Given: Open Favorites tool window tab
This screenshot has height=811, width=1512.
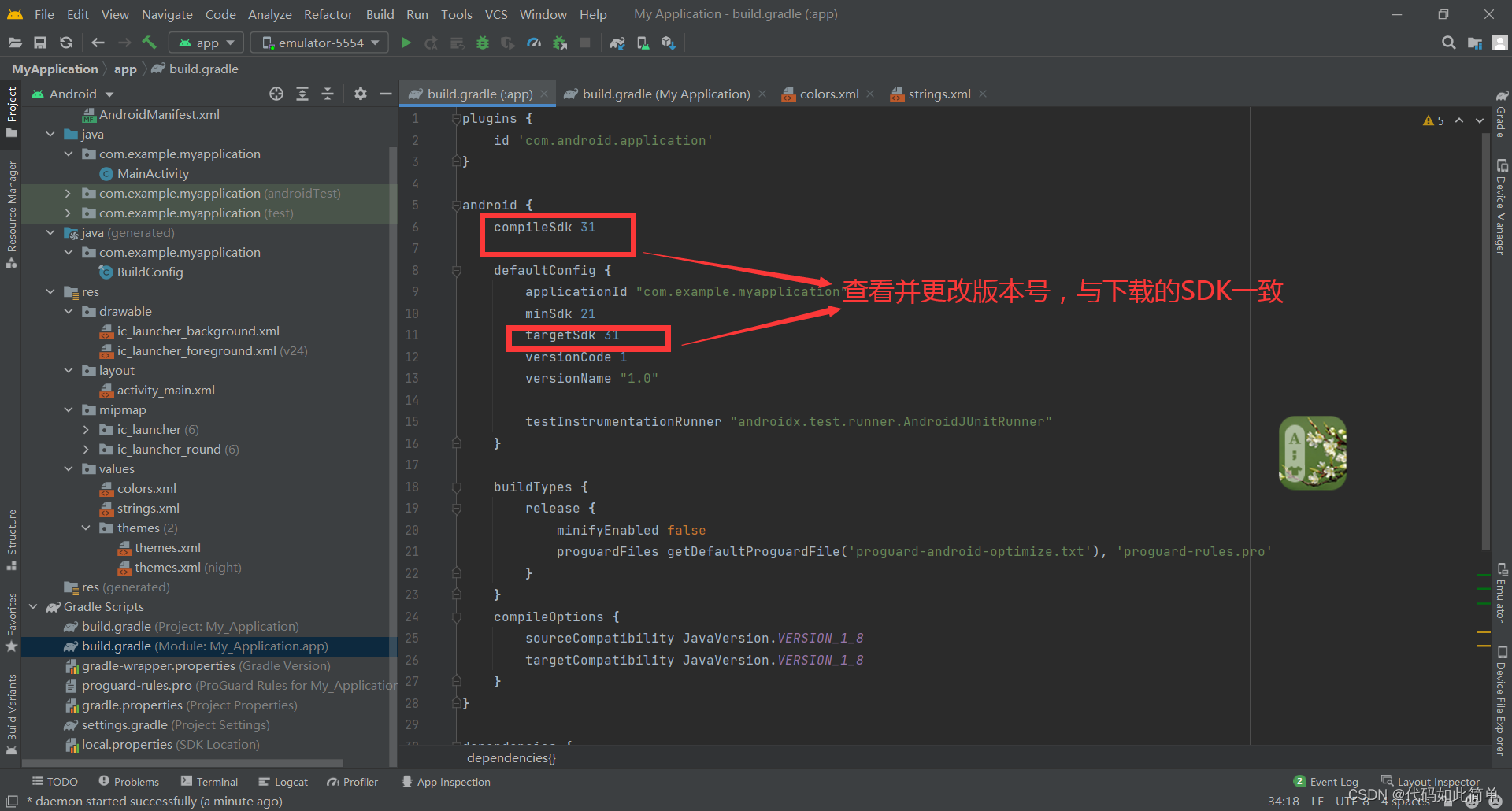Looking at the screenshot, I should tap(11, 622).
